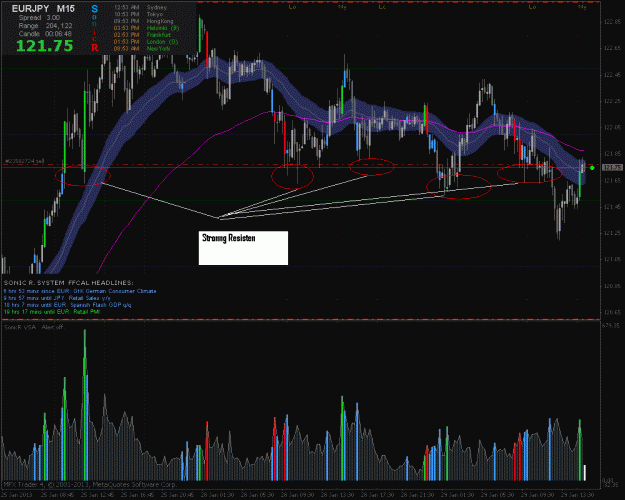The height and width of the screenshot is (500, 625).
Task: Select the #23562724 sell order label
Action: point(24,161)
